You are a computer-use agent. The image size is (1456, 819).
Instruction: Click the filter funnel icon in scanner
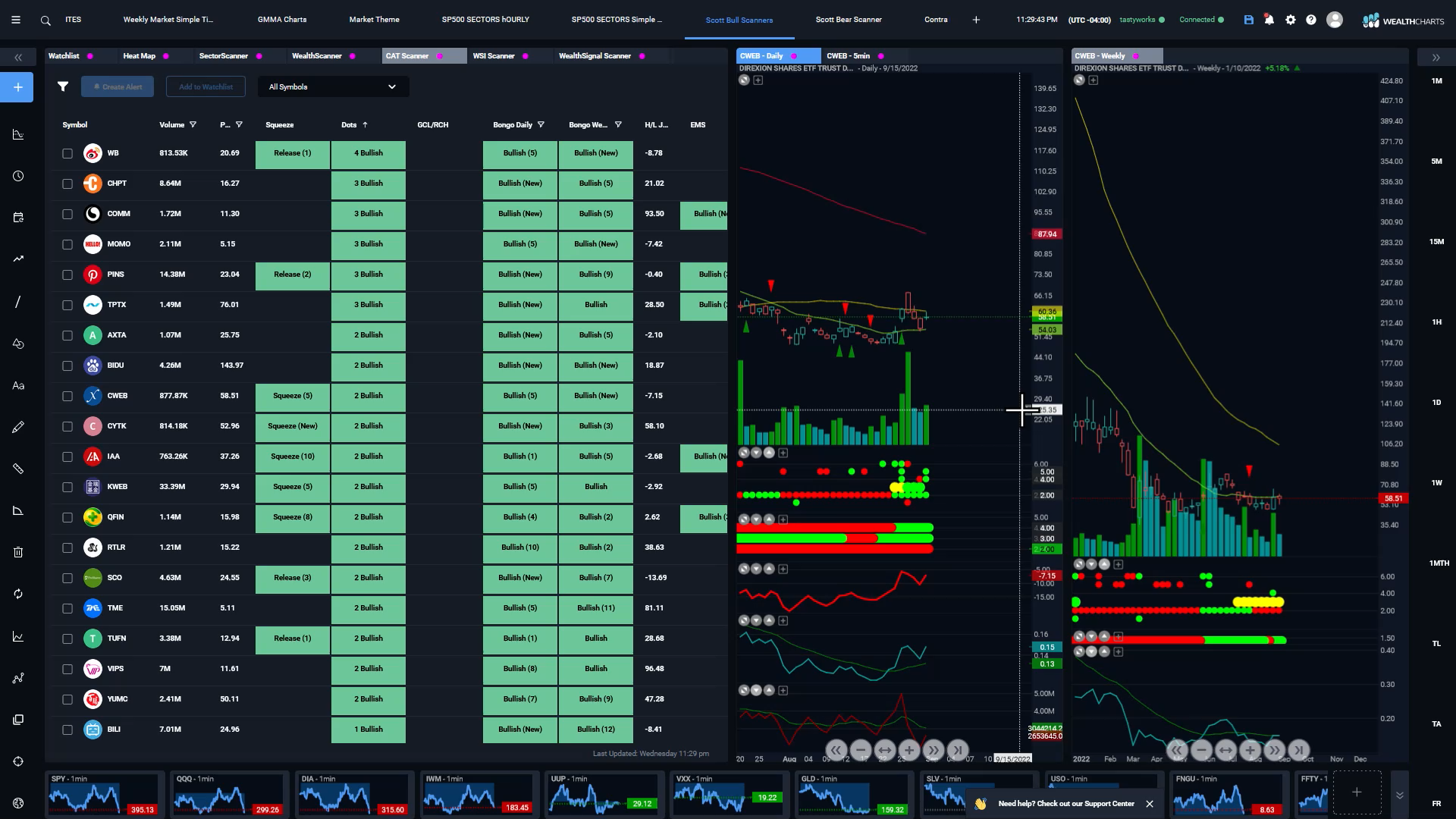63,86
